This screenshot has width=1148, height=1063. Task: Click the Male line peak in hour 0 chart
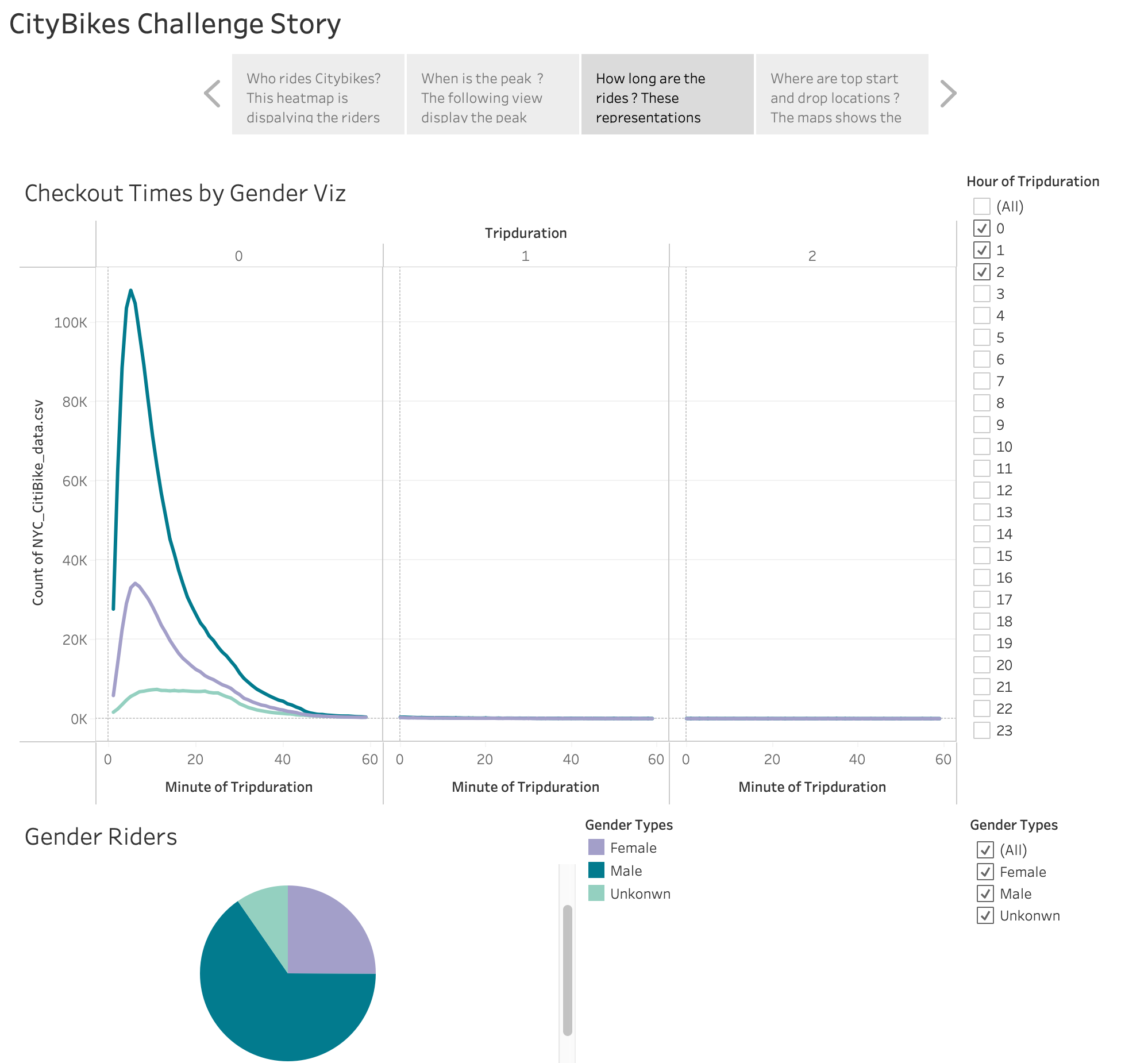(x=130, y=291)
